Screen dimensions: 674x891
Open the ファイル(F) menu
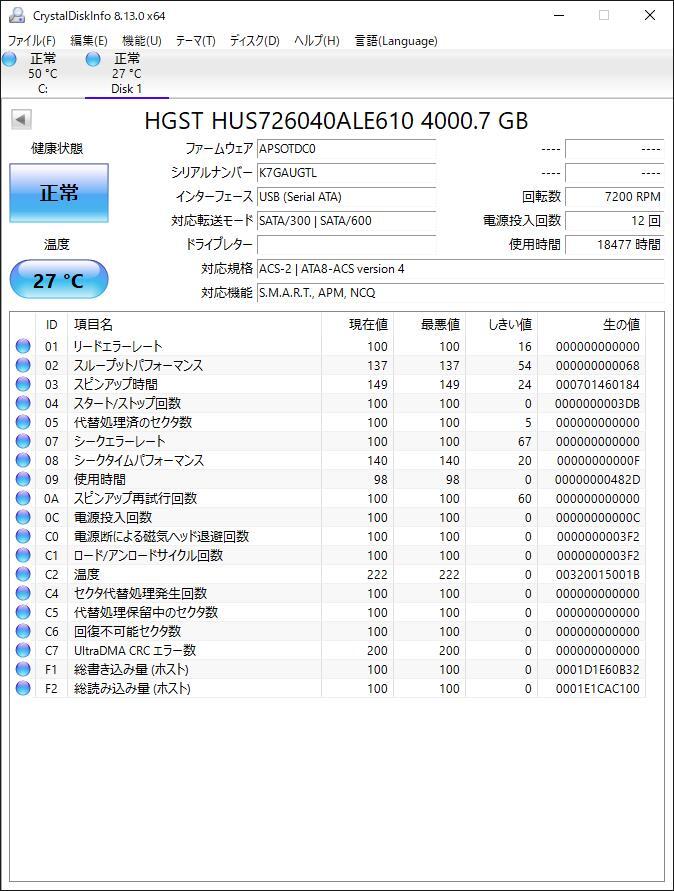32,40
